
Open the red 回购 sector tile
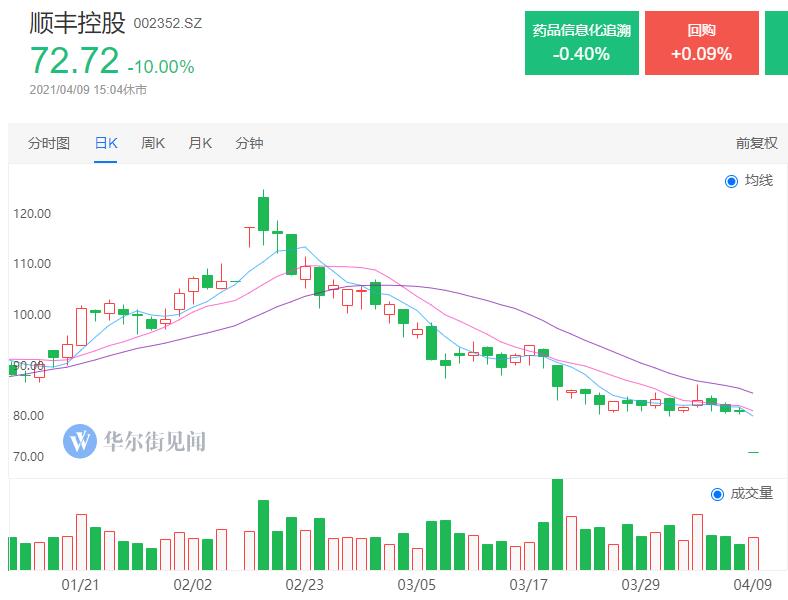tap(702, 43)
